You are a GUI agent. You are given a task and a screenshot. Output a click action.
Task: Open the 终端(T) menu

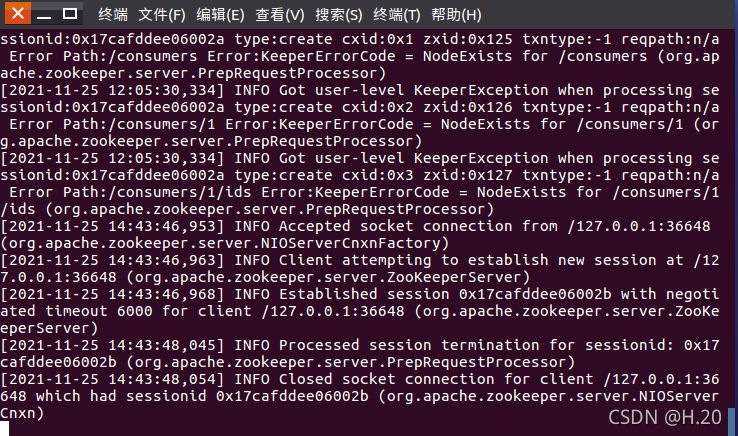coord(396,15)
